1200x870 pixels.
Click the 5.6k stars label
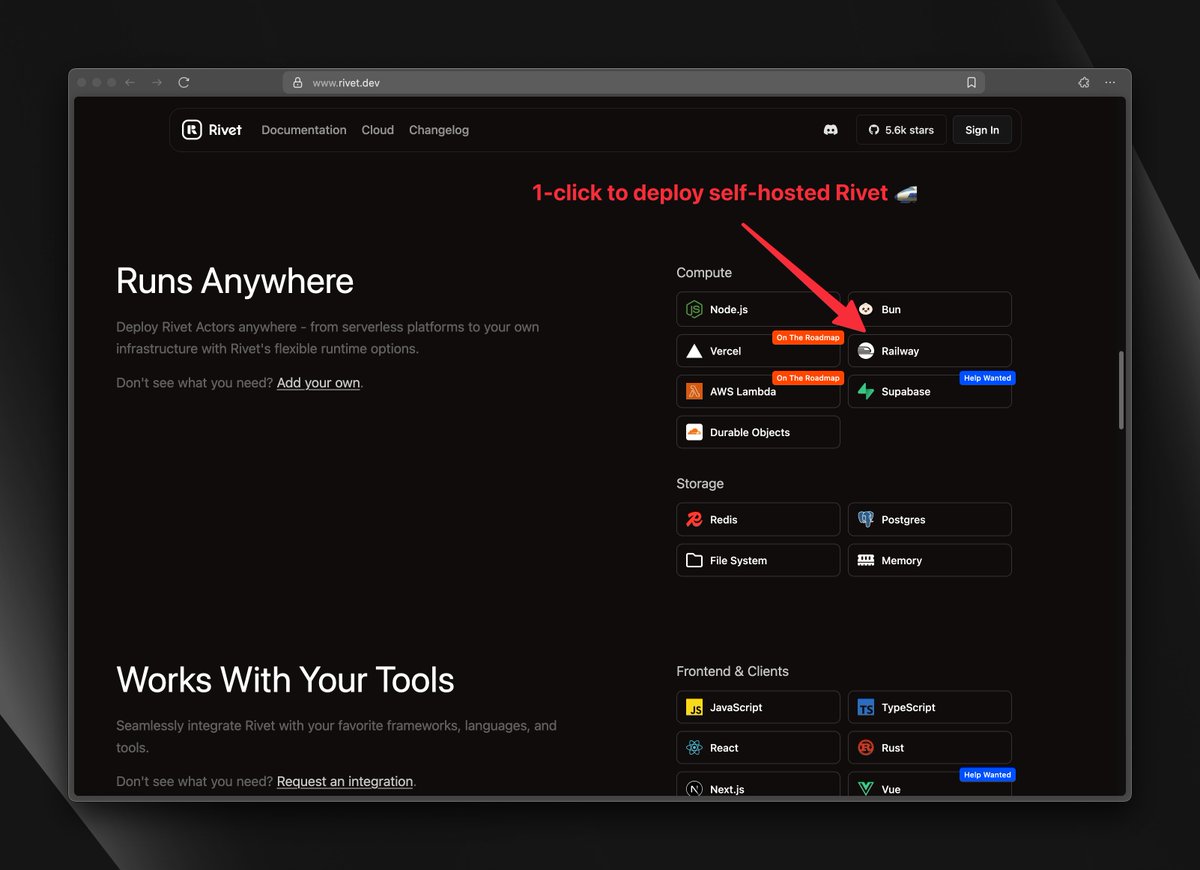909,130
